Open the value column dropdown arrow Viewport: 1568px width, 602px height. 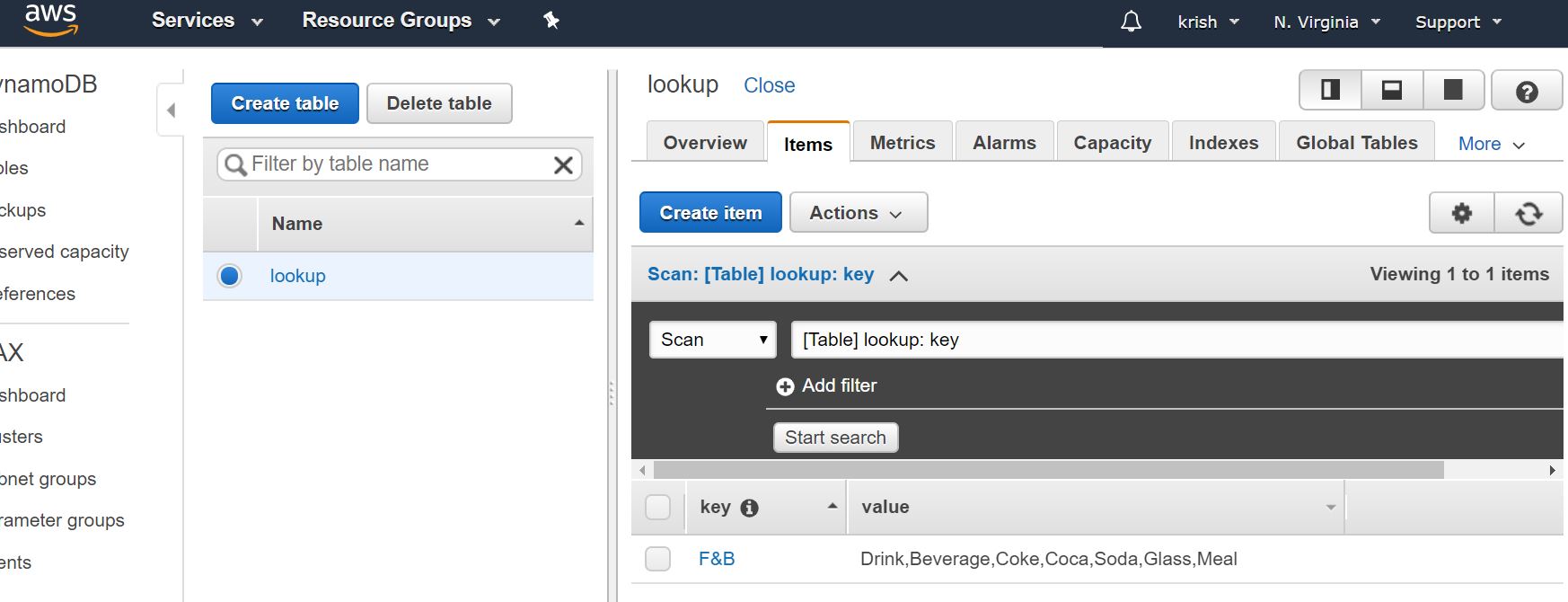(x=1331, y=508)
